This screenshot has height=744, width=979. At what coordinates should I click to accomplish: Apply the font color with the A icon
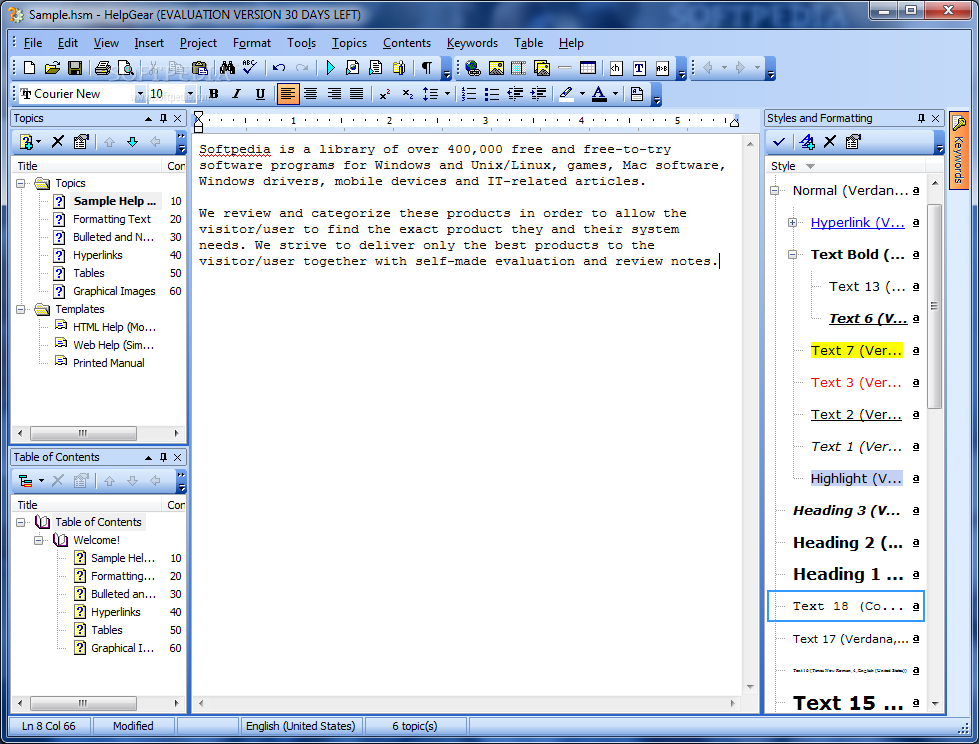599,94
